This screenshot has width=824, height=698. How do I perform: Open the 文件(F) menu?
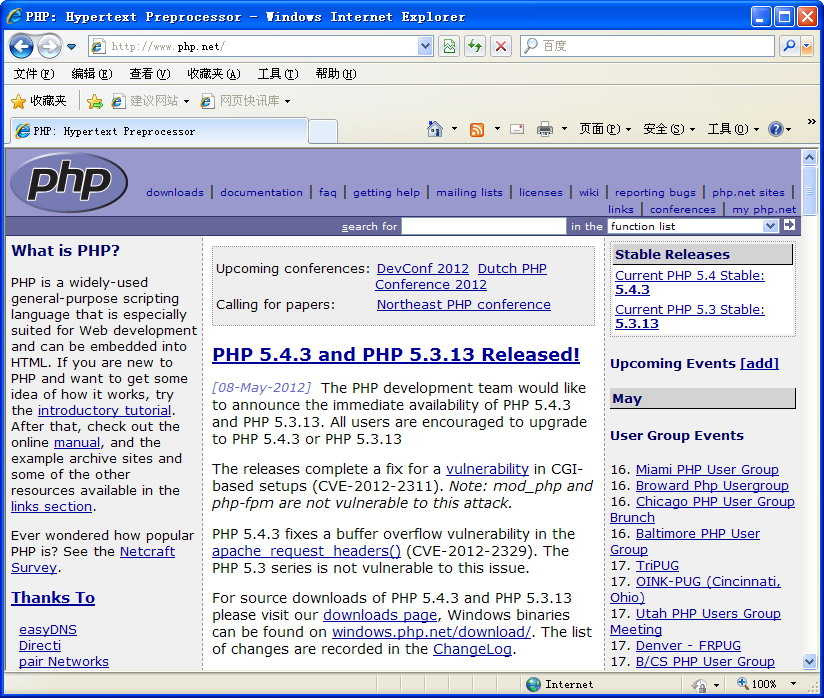point(34,74)
